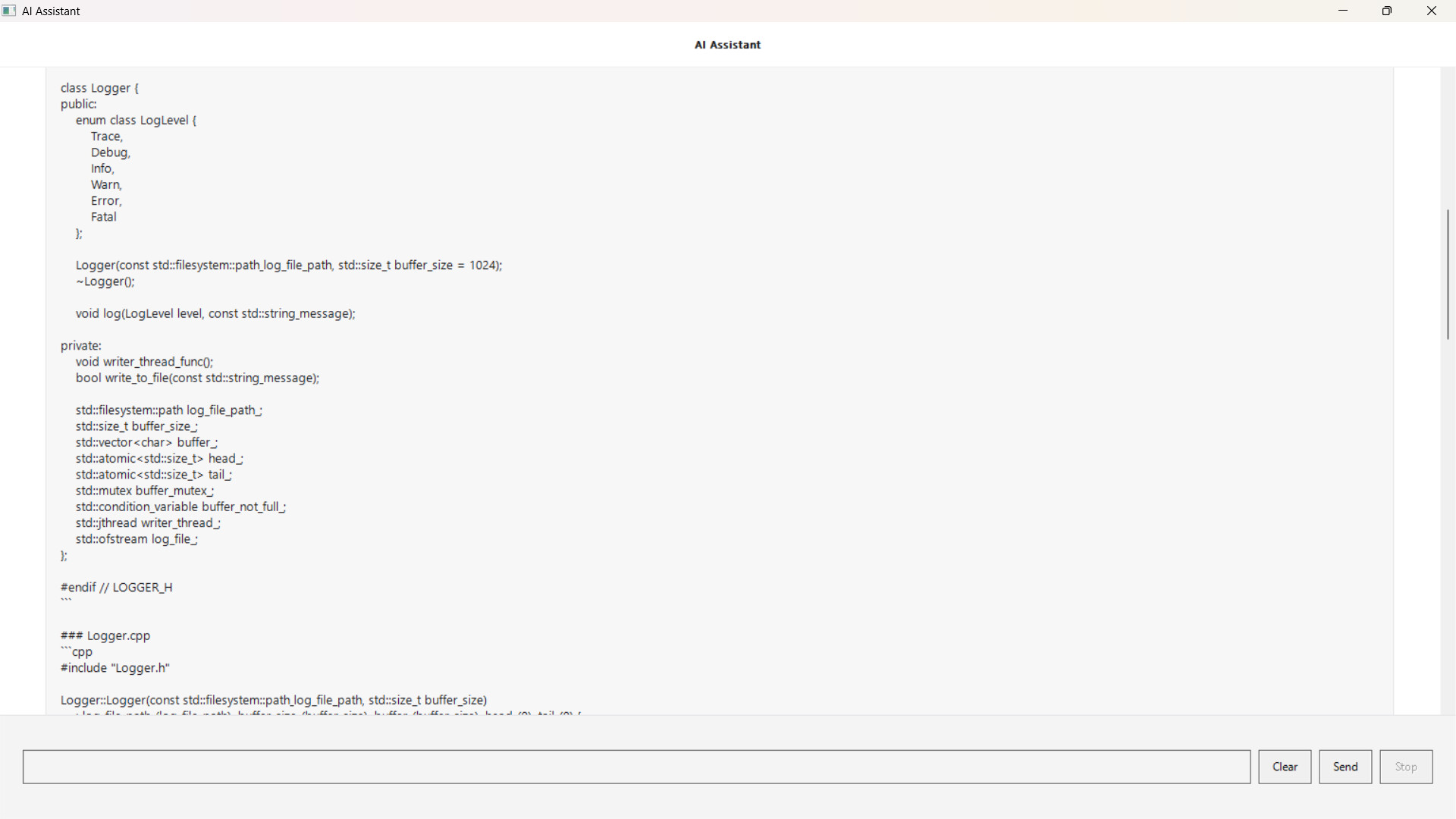The width and height of the screenshot is (1456, 819).
Task: Click the '~Logger();' destructor line
Action: click(x=105, y=281)
